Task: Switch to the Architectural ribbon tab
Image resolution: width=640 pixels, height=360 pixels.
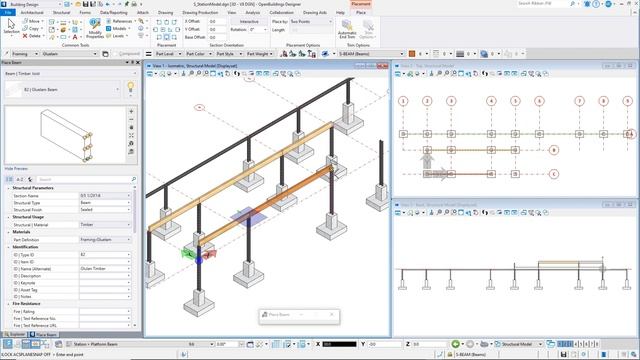Action: coord(32,13)
